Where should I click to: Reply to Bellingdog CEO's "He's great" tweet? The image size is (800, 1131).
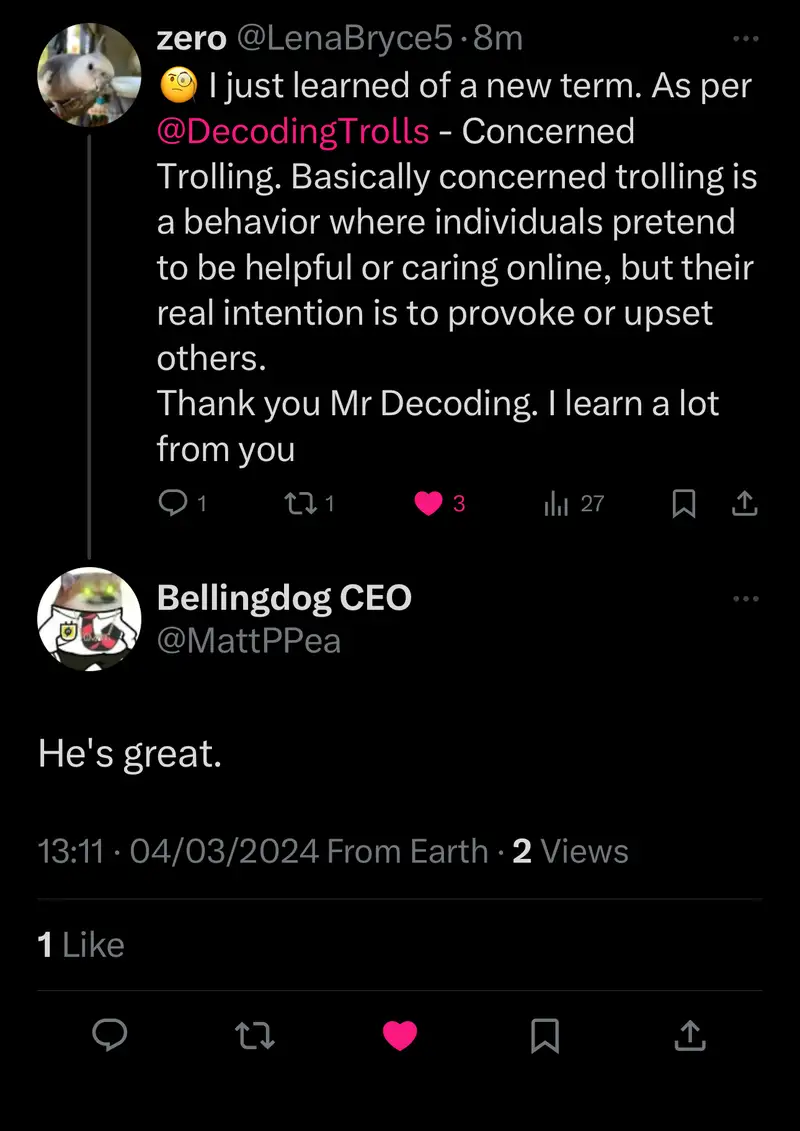(110, 1037)
